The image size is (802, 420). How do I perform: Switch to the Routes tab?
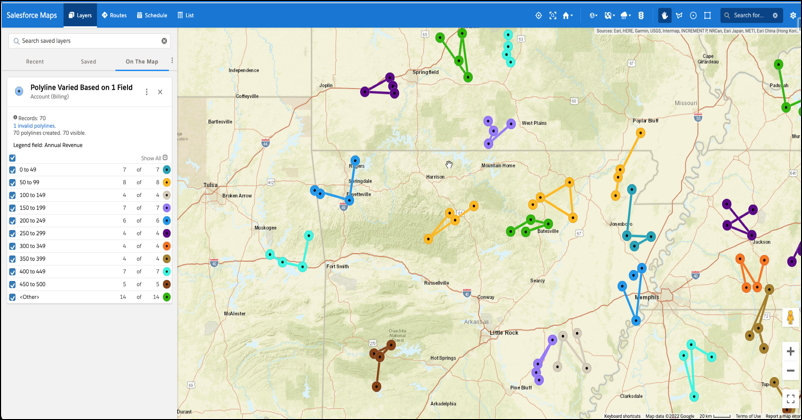(114, 15)
